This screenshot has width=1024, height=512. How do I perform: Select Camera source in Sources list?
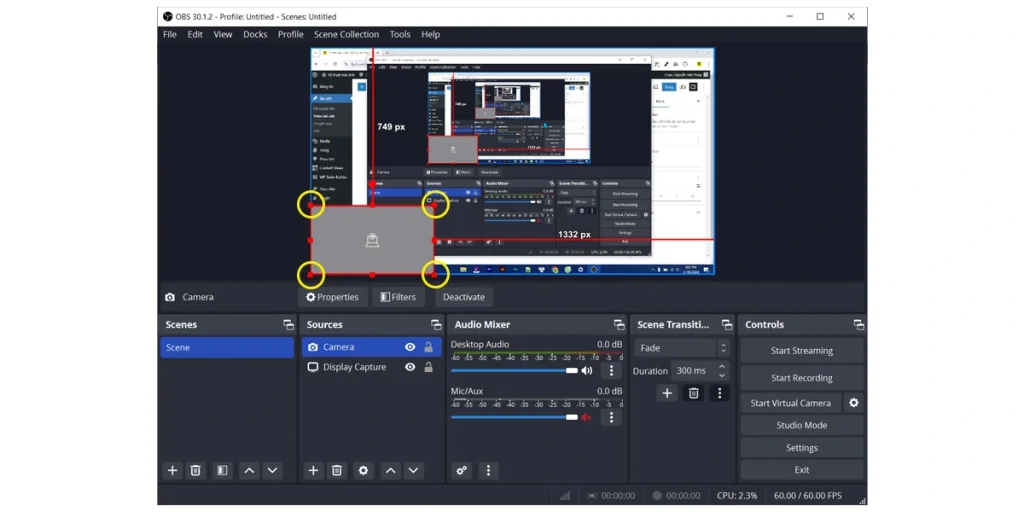[371, 347]
